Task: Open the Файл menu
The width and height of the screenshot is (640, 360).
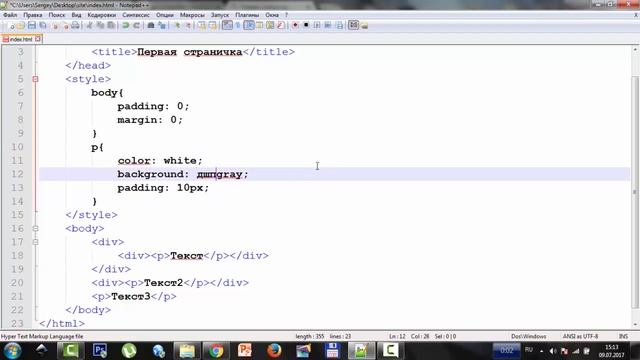Action: click(x=10, y=15)
